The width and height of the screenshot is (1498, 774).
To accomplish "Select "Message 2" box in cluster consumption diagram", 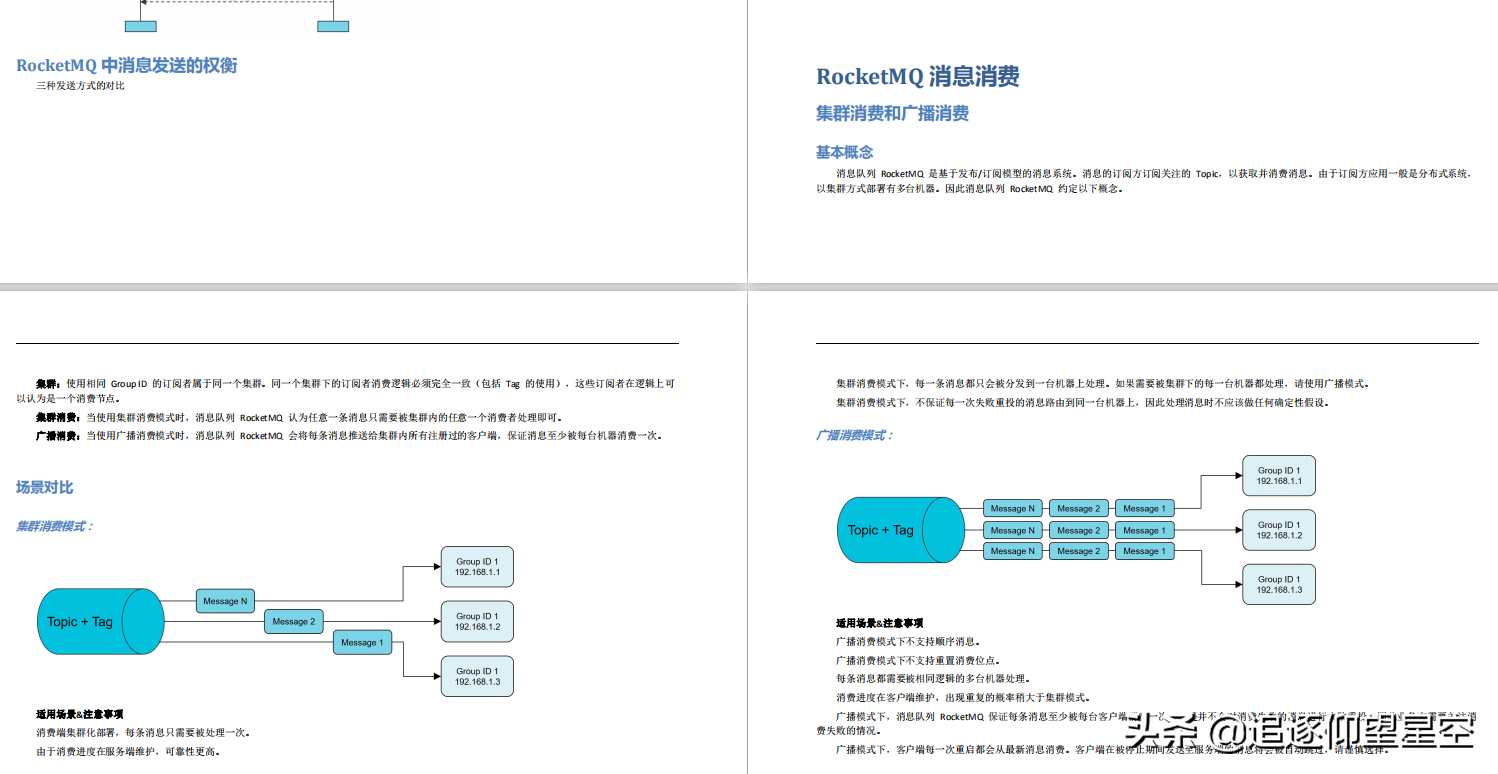I will tap(294, 621).
